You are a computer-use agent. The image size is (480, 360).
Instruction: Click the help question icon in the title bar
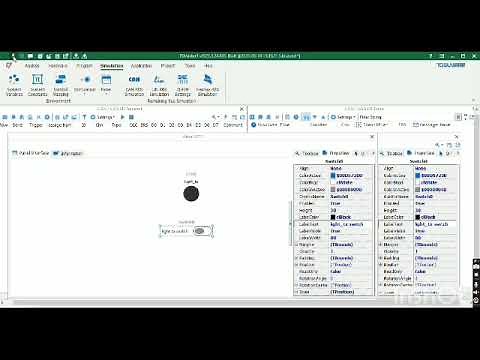point(430,56)
